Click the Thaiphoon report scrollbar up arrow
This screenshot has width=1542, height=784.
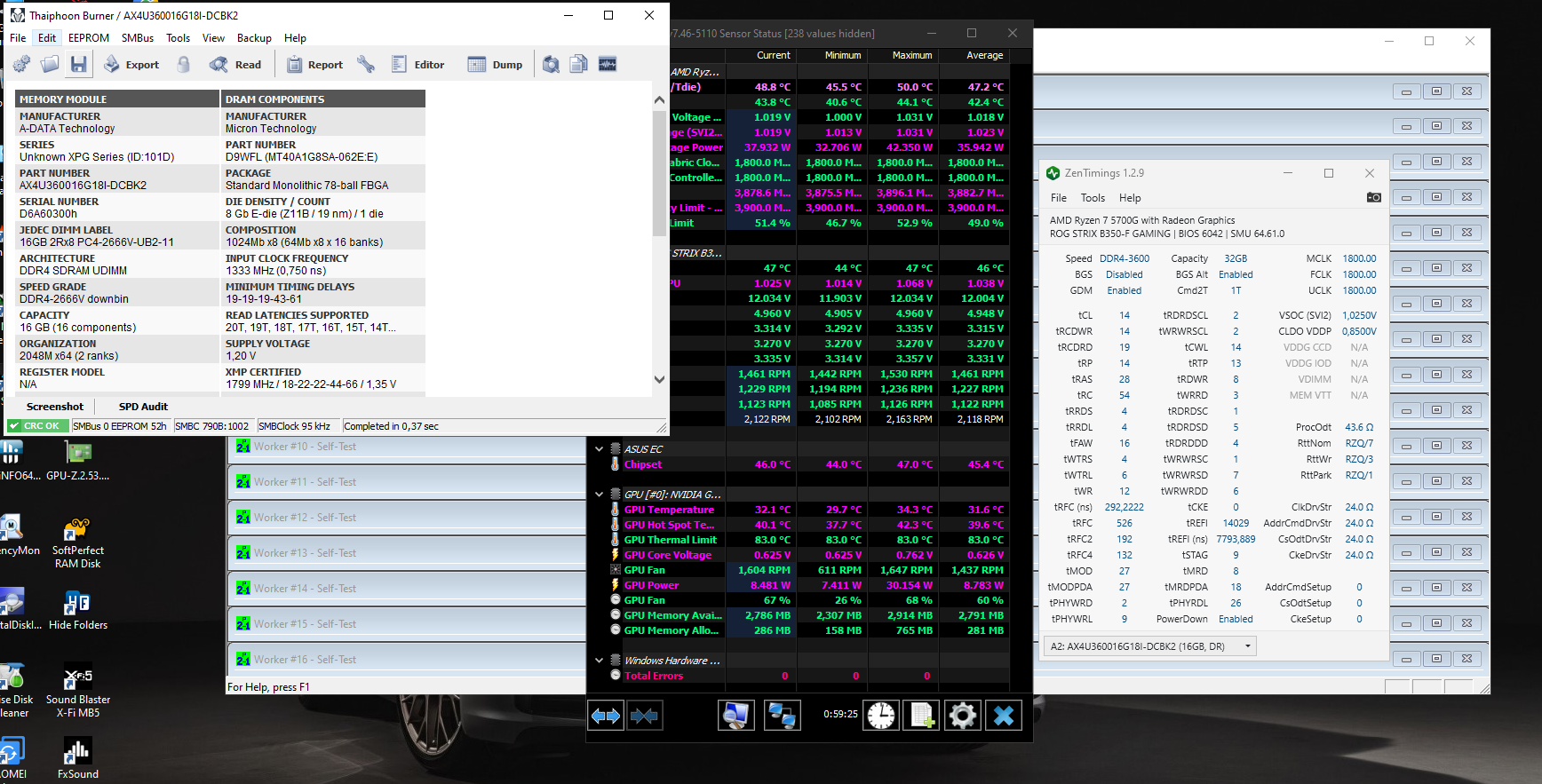(x=659, y=100)
